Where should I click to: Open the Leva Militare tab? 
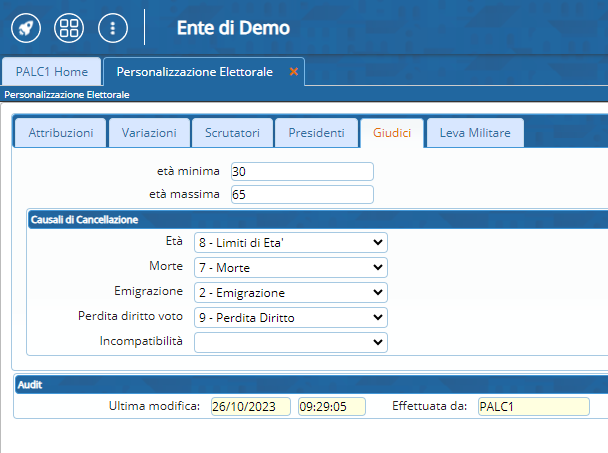coord(474,133)
